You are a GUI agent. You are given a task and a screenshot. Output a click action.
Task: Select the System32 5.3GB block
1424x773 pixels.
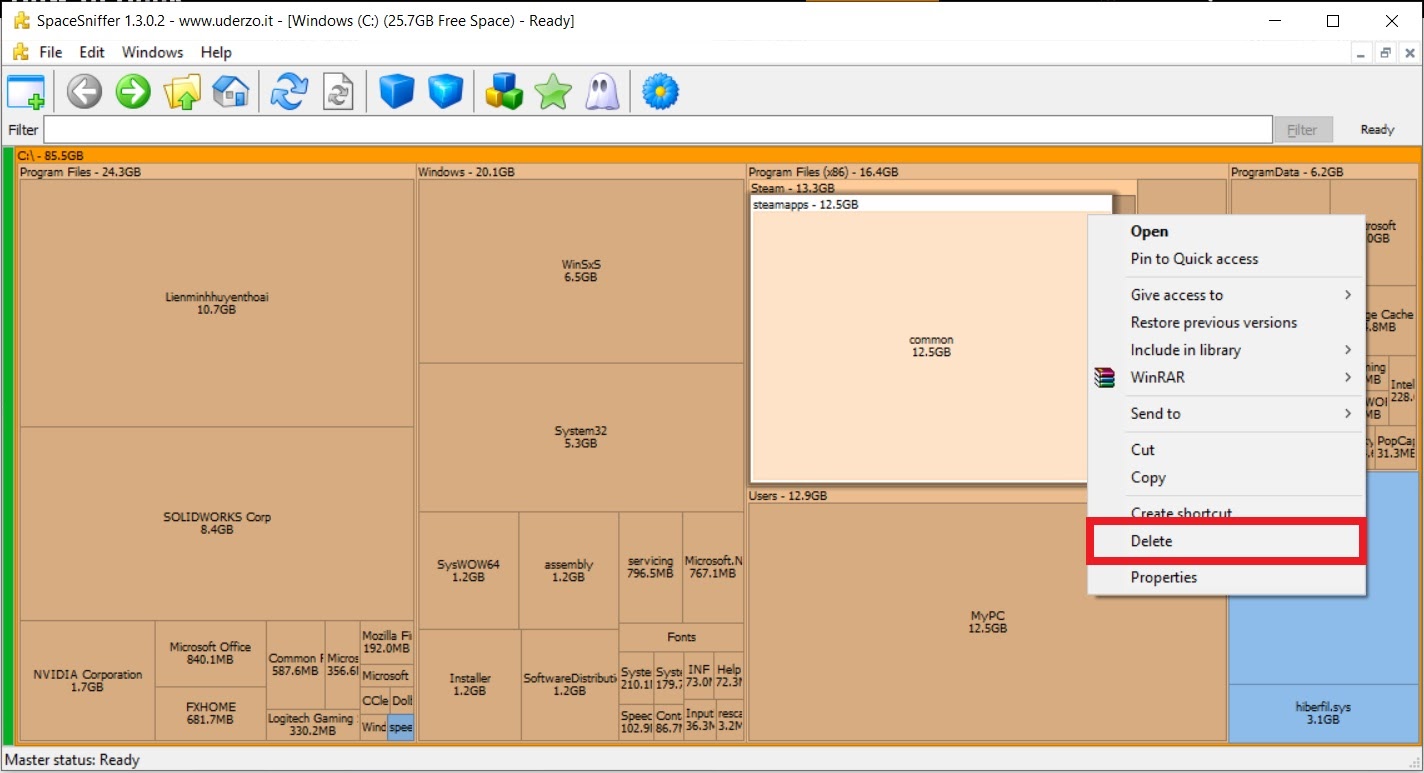coord(581,437)
